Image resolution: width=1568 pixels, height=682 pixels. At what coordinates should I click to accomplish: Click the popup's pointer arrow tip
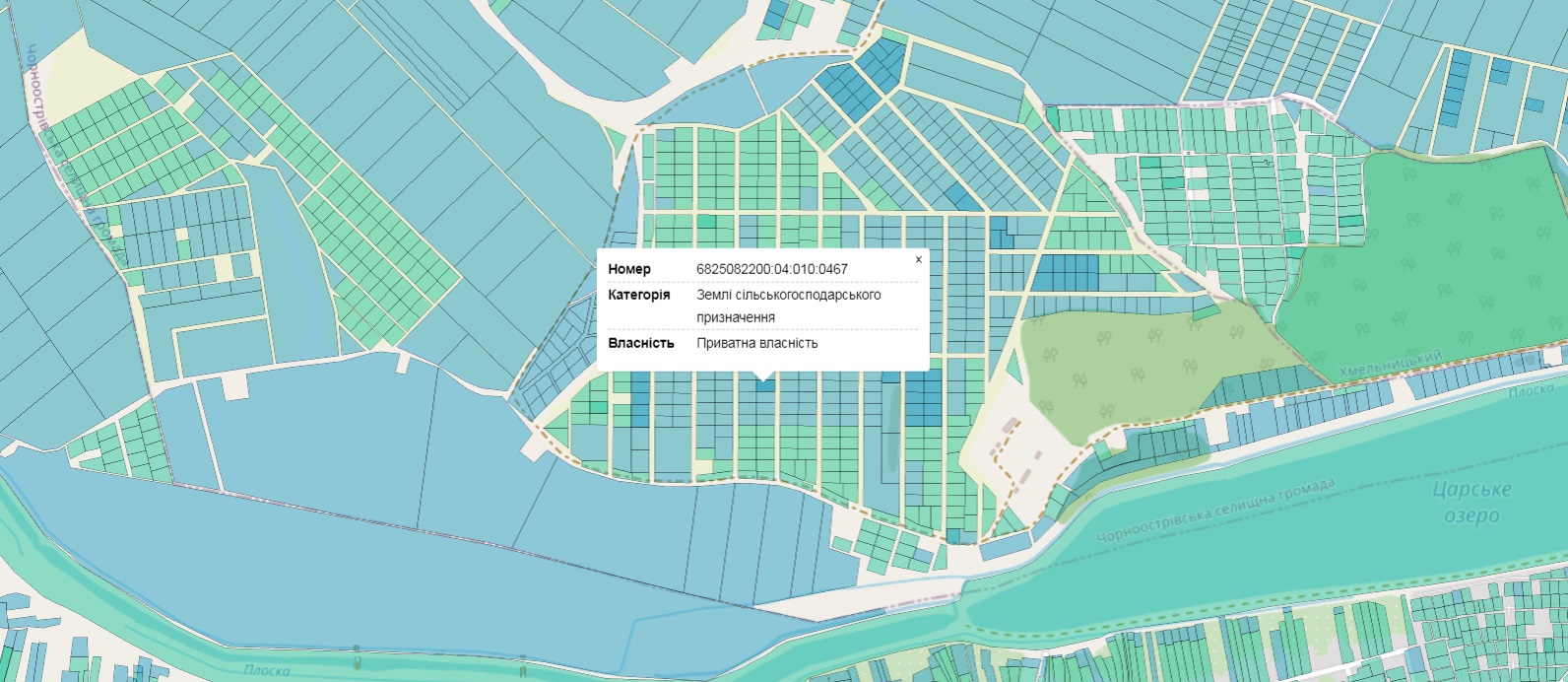coord(762,377)
